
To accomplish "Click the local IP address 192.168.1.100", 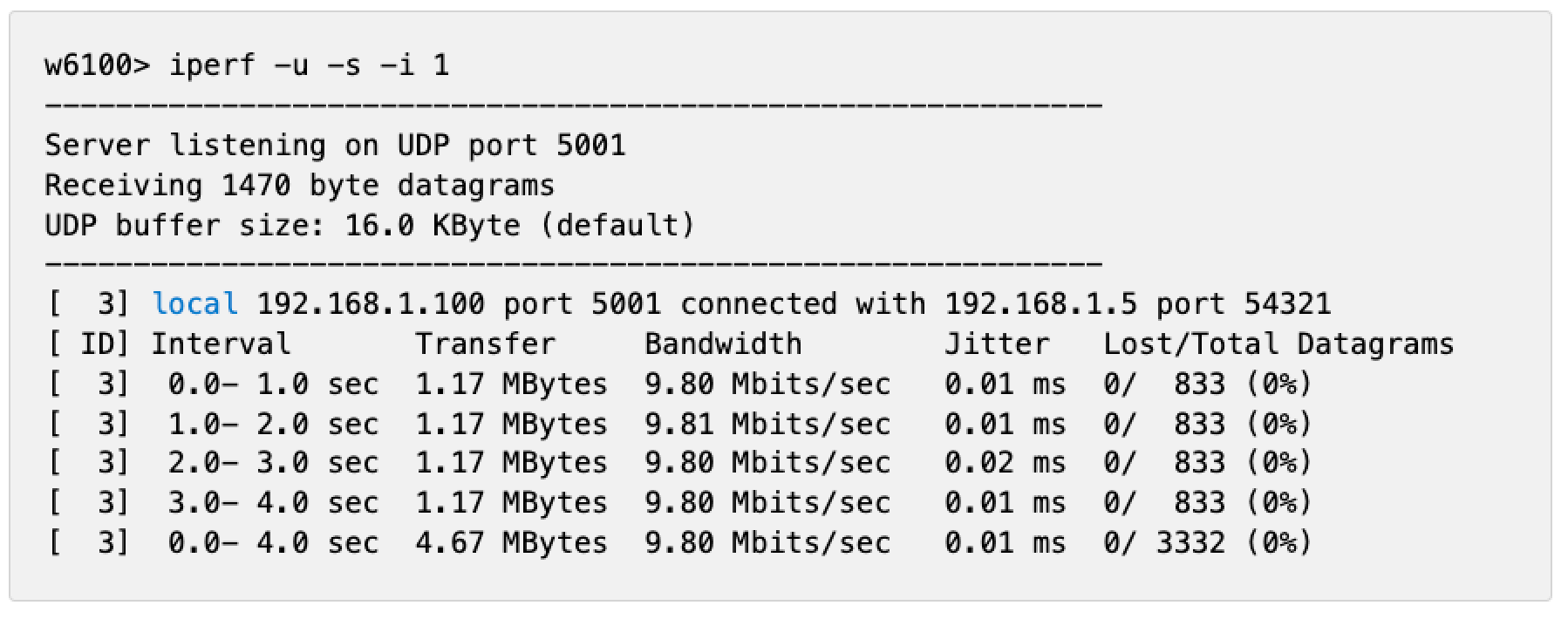I will point(371,304).
